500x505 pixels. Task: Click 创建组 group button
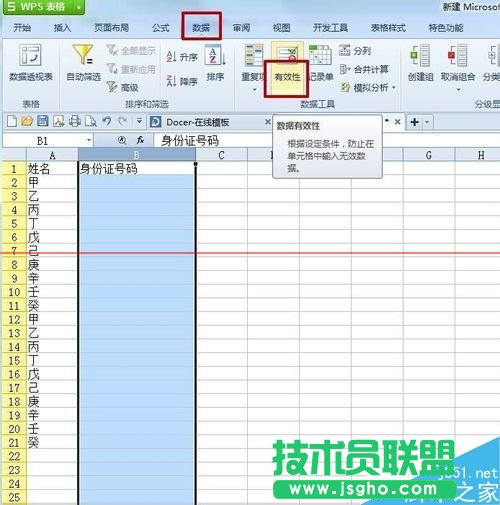point(420,63)
